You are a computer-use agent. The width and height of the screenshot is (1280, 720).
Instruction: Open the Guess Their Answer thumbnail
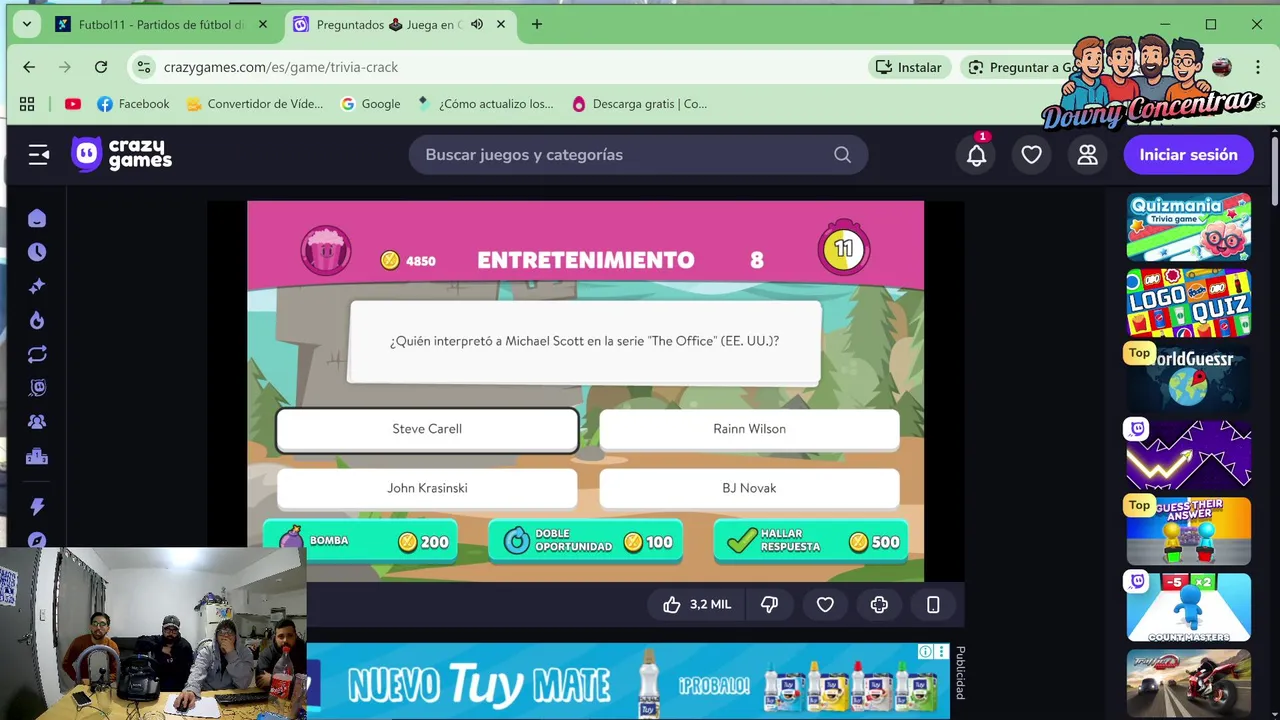1189,531
